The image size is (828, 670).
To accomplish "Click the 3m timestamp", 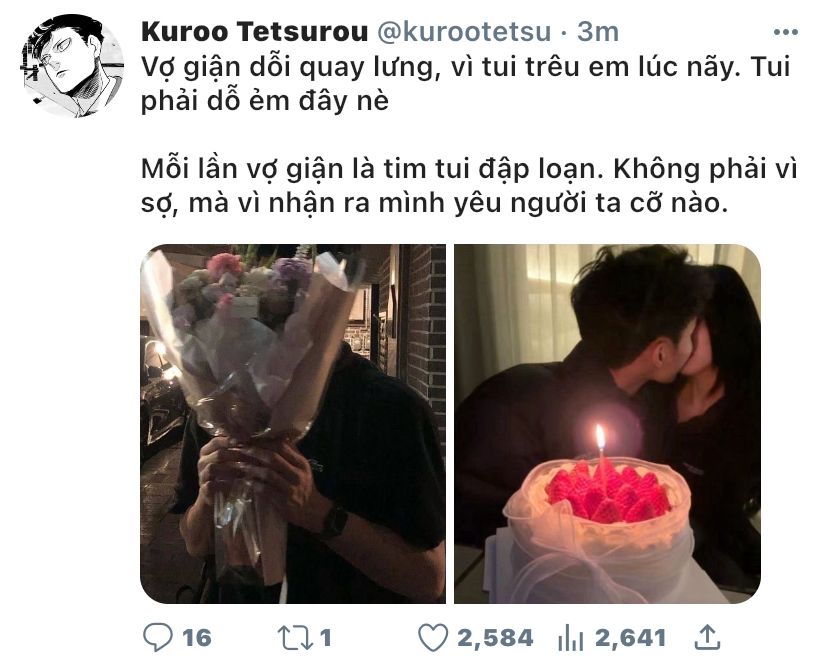I will 597,32.
